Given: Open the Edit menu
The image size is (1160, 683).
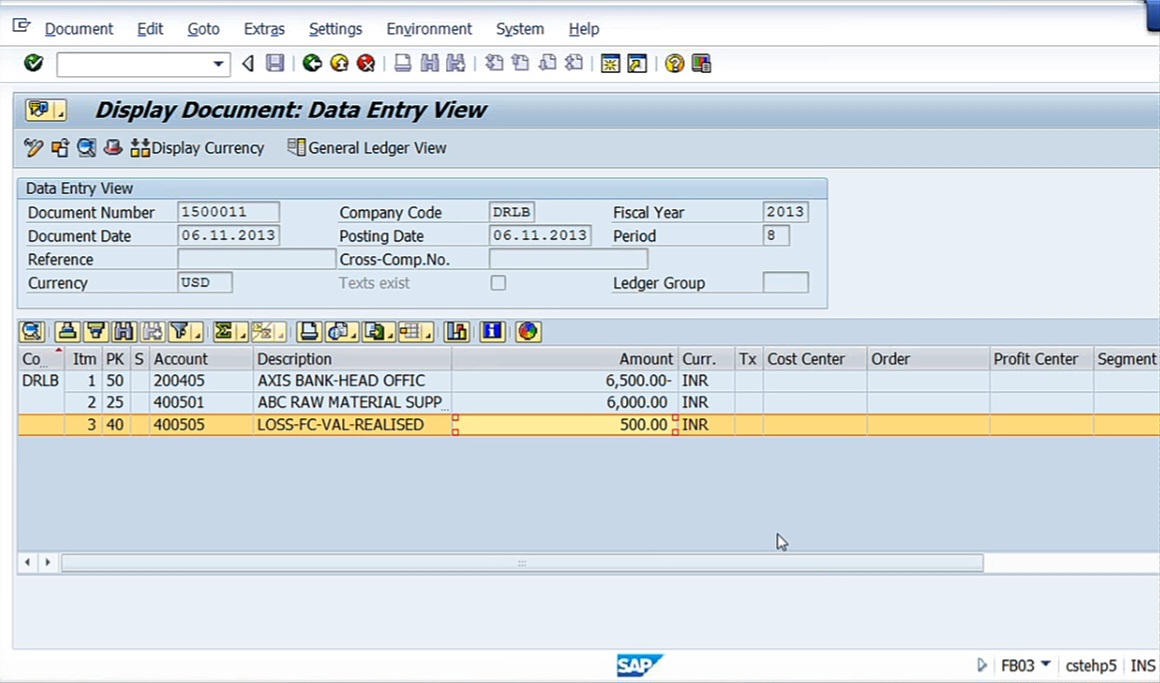Looking at the screenshot, I should coord(149,29).
